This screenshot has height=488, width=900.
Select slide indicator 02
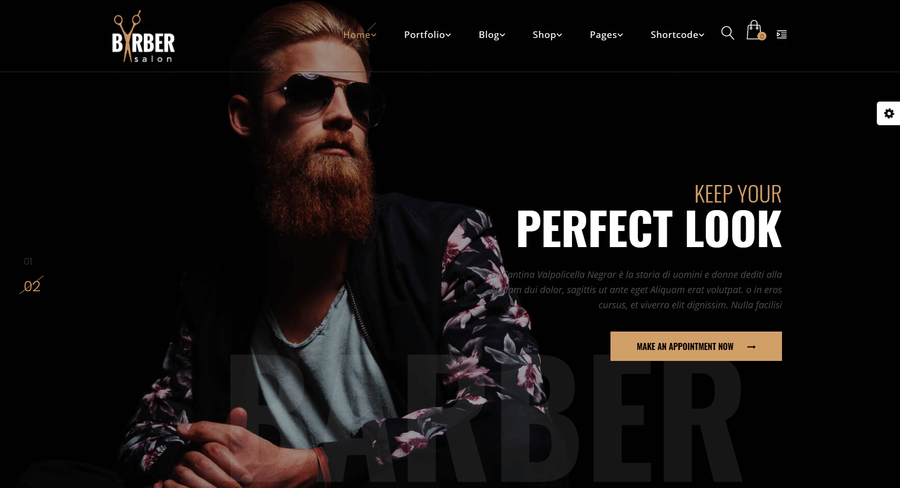click(32, 286)
